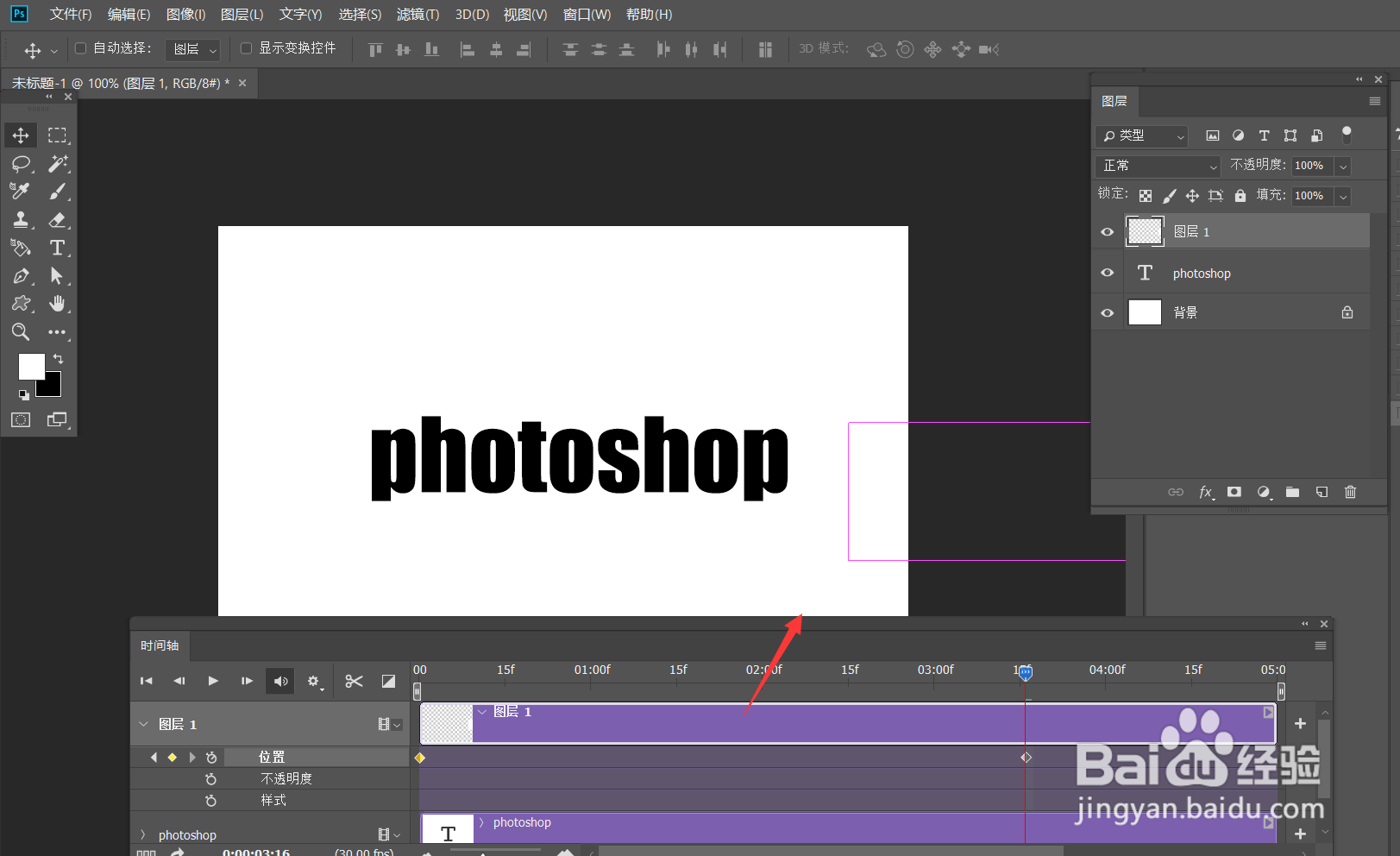This screenshot has height=856, width=1400.
Task: Toggle the 不透明度 keyframe stopwatch
Action: (211, 779)
